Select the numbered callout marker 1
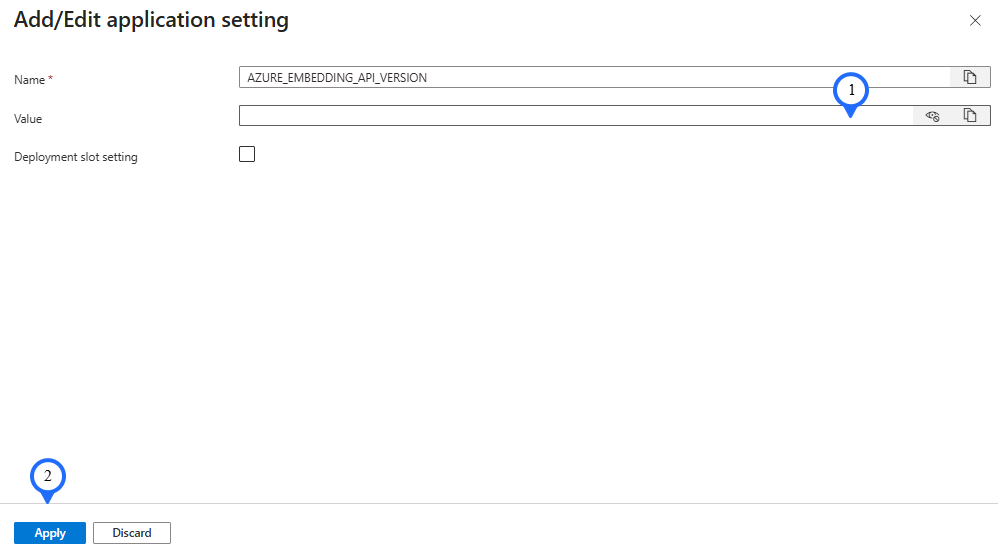 pos(851,92)
